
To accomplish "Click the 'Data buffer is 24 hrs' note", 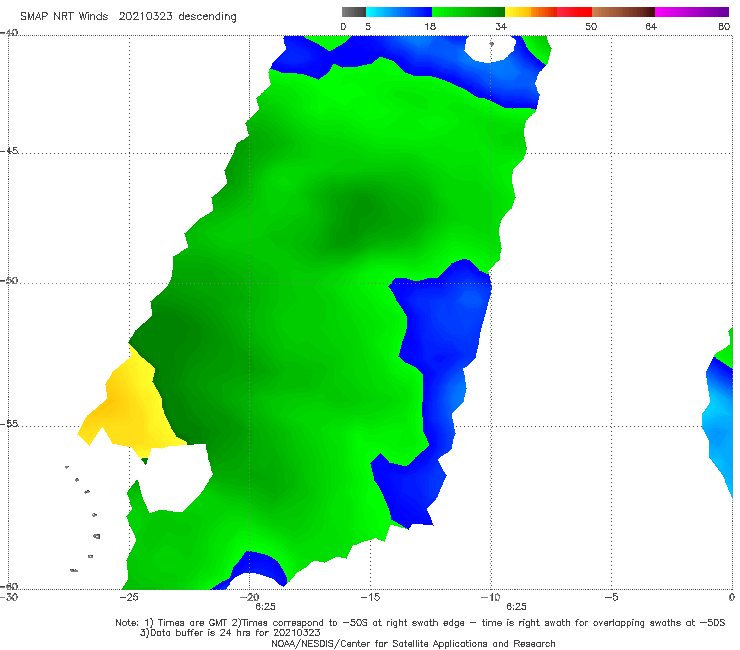I will click(230, 633).
